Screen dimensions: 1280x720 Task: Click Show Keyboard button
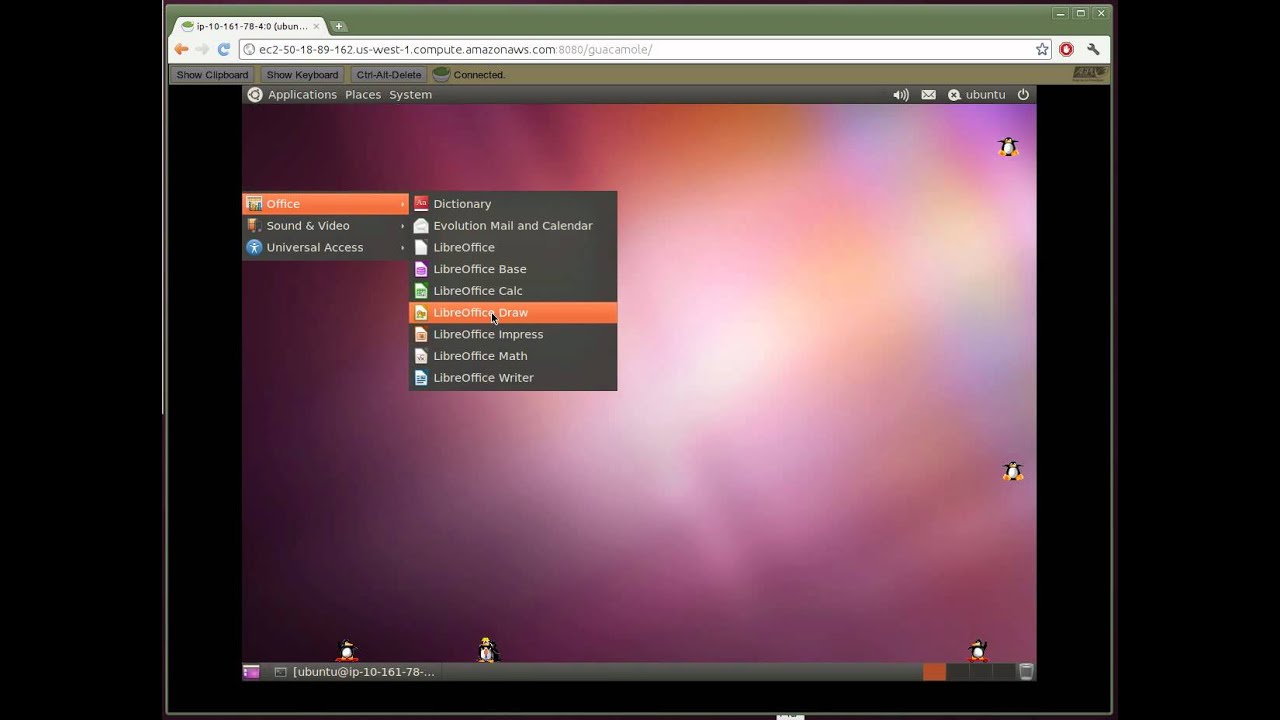point(302,75)
